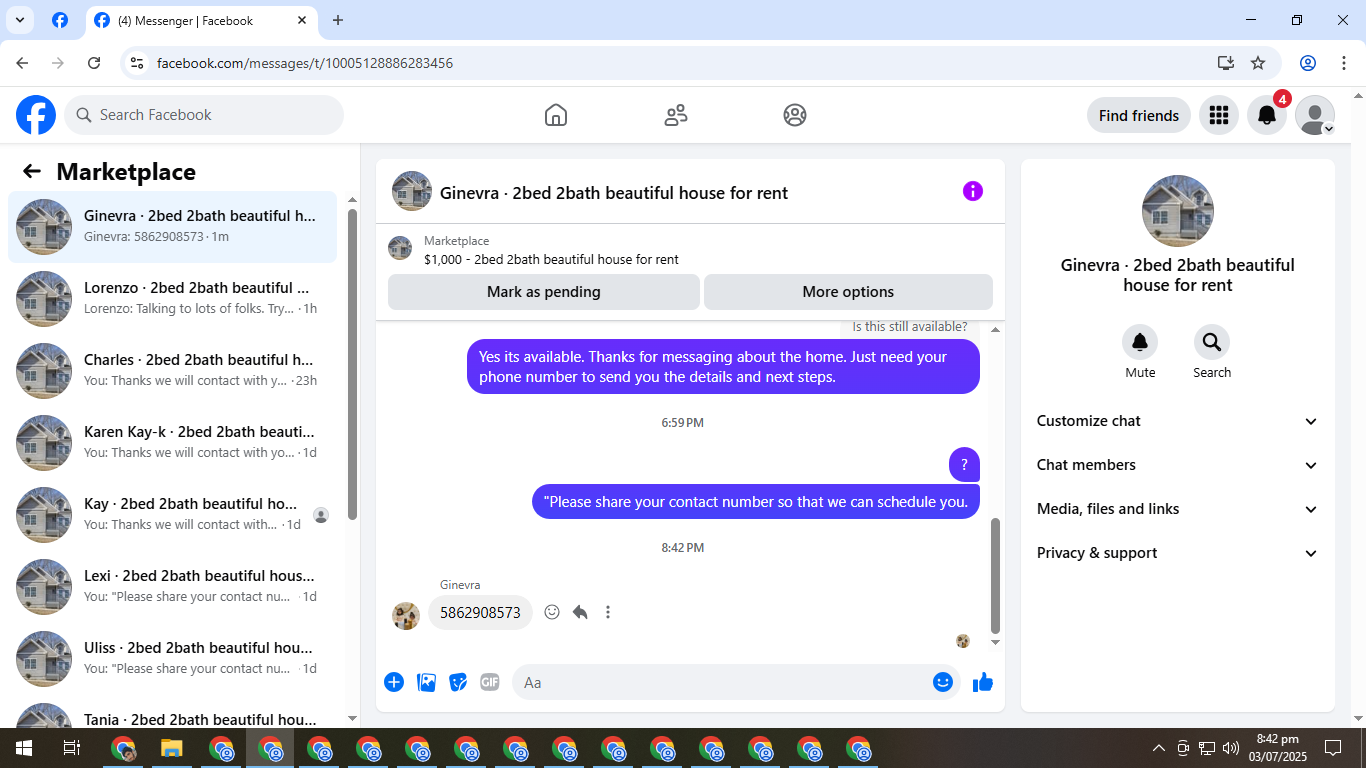The image size is (1366, 768).
Task: Go back from Marketplace list
Action: (x=32, y=171)
